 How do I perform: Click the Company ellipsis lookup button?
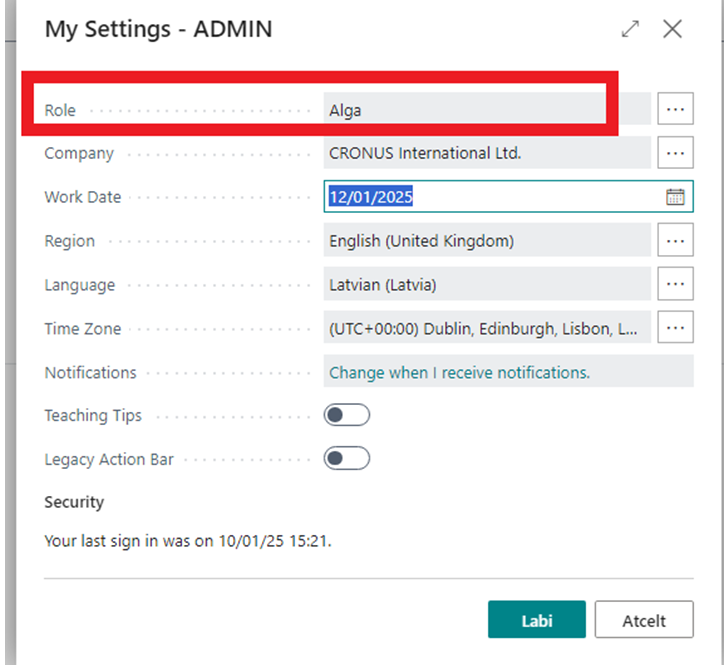[x=676, y=153]
